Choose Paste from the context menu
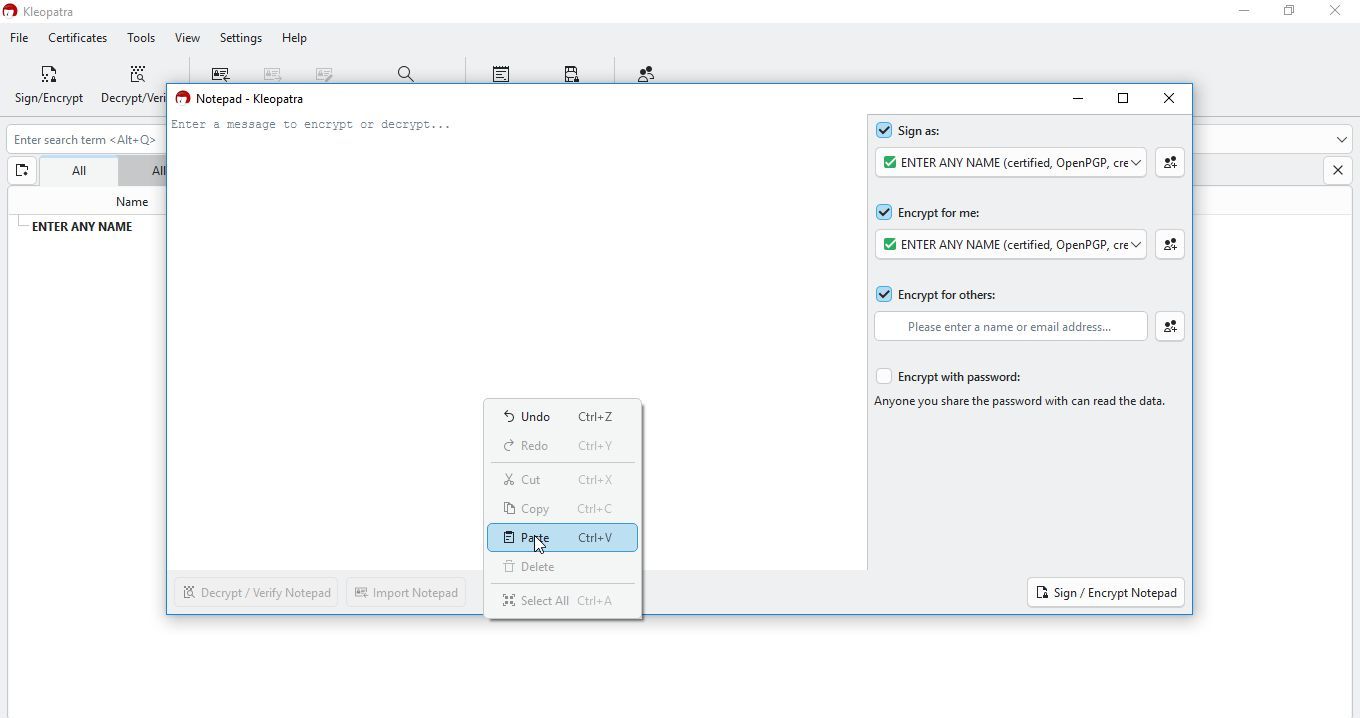Image resolution: width=1360 pixels, height=718 pixels. (562, 538)
